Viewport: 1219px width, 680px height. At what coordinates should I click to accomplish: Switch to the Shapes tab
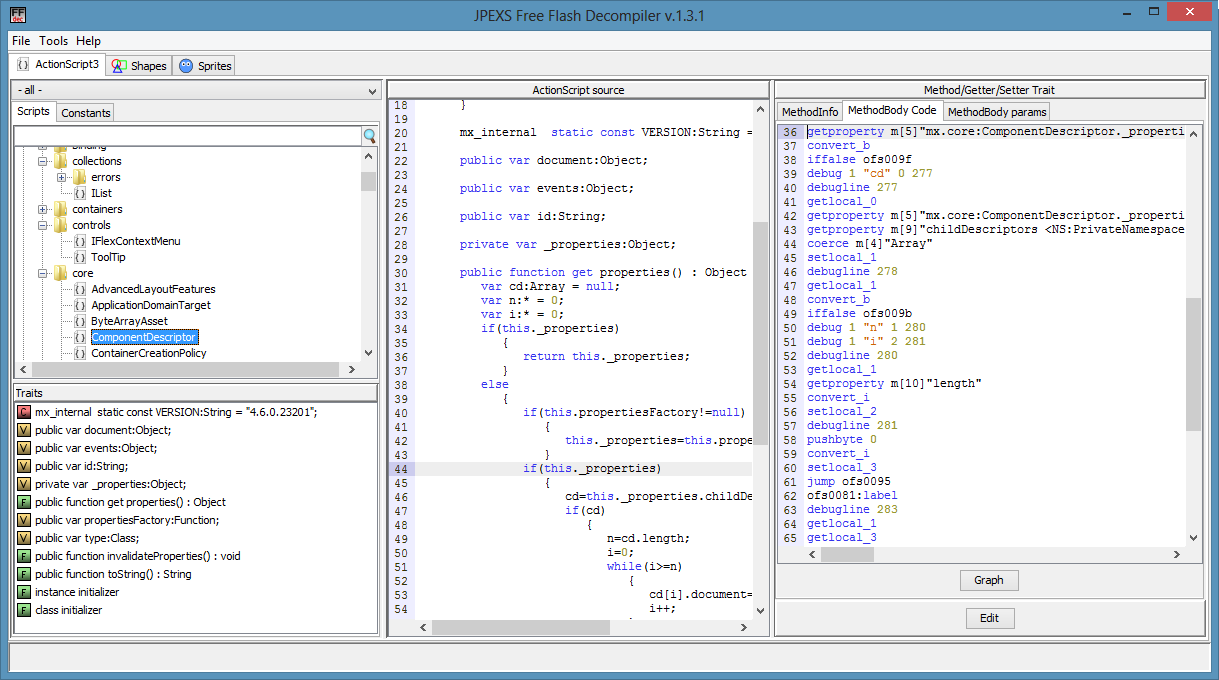click(139, 66)
